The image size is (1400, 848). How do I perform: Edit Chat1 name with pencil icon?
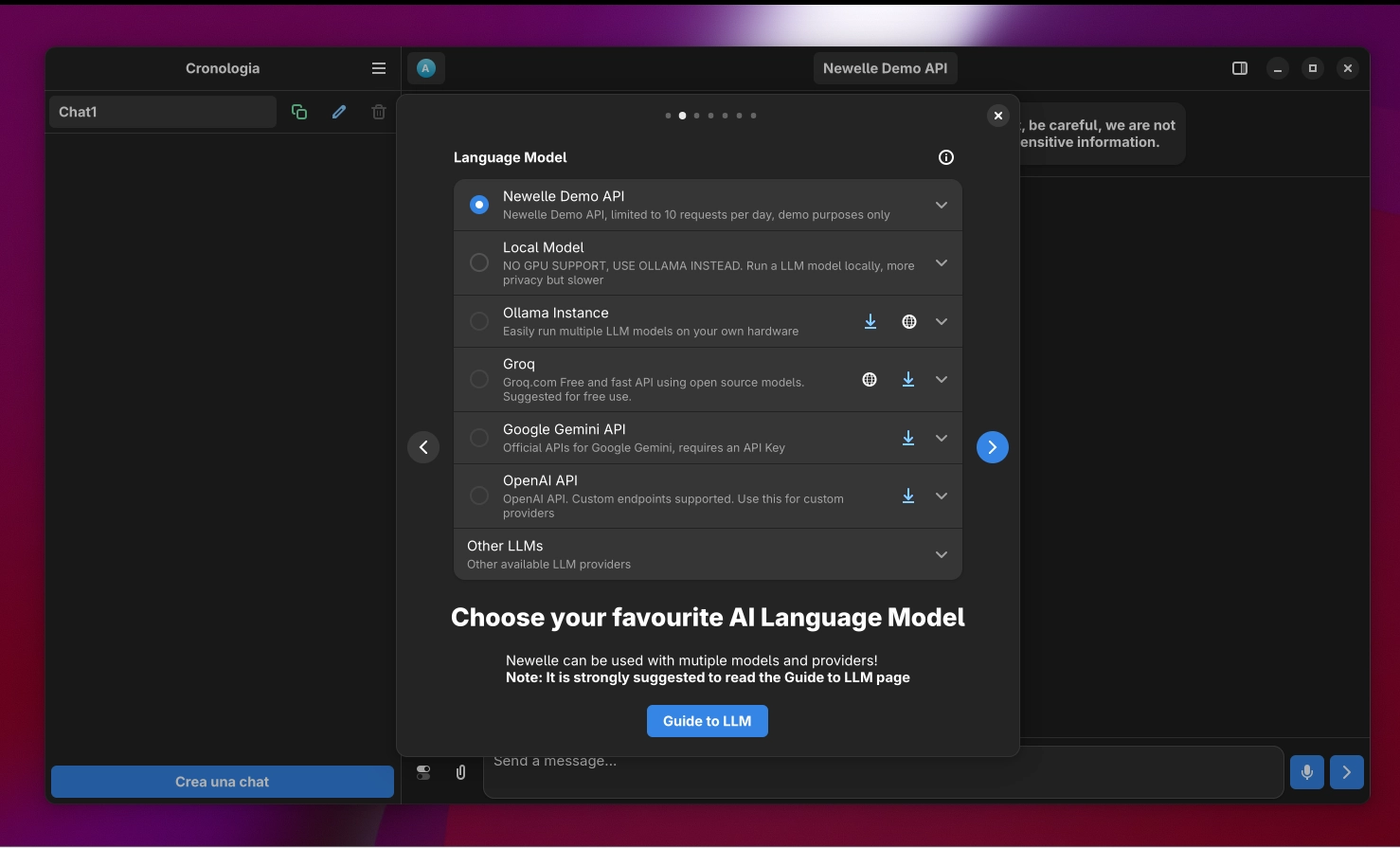coord(339,112)
